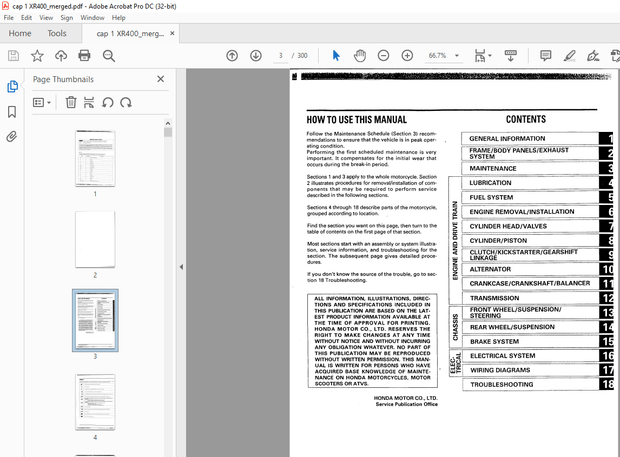Select the cap 1 XR400_merg document tab

pos(130,34)
